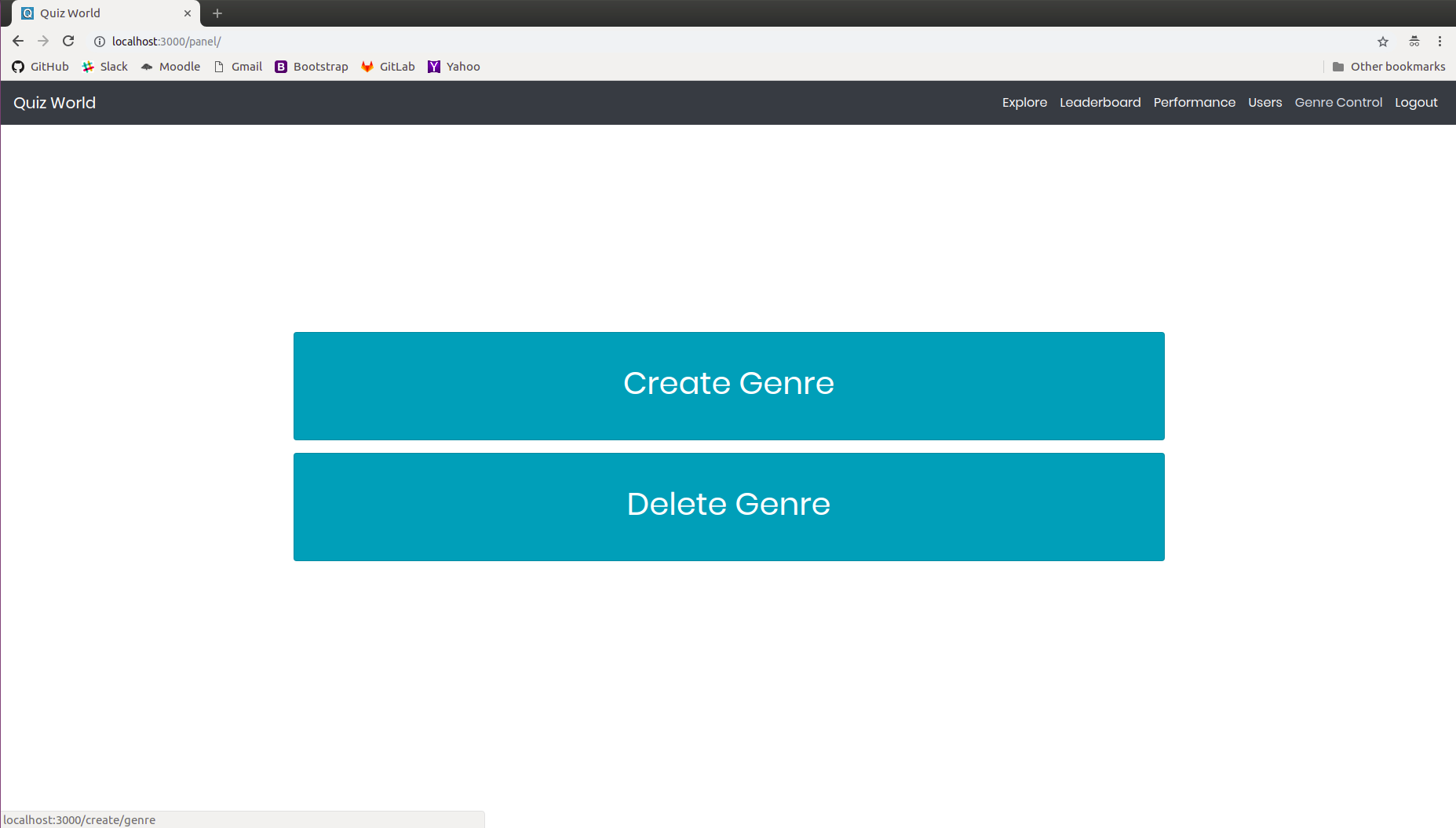This screenshot has width=1456, height=828.
Task: Click the incognito icon in the browser toolbar
Action: click(x=1414, y=42)
